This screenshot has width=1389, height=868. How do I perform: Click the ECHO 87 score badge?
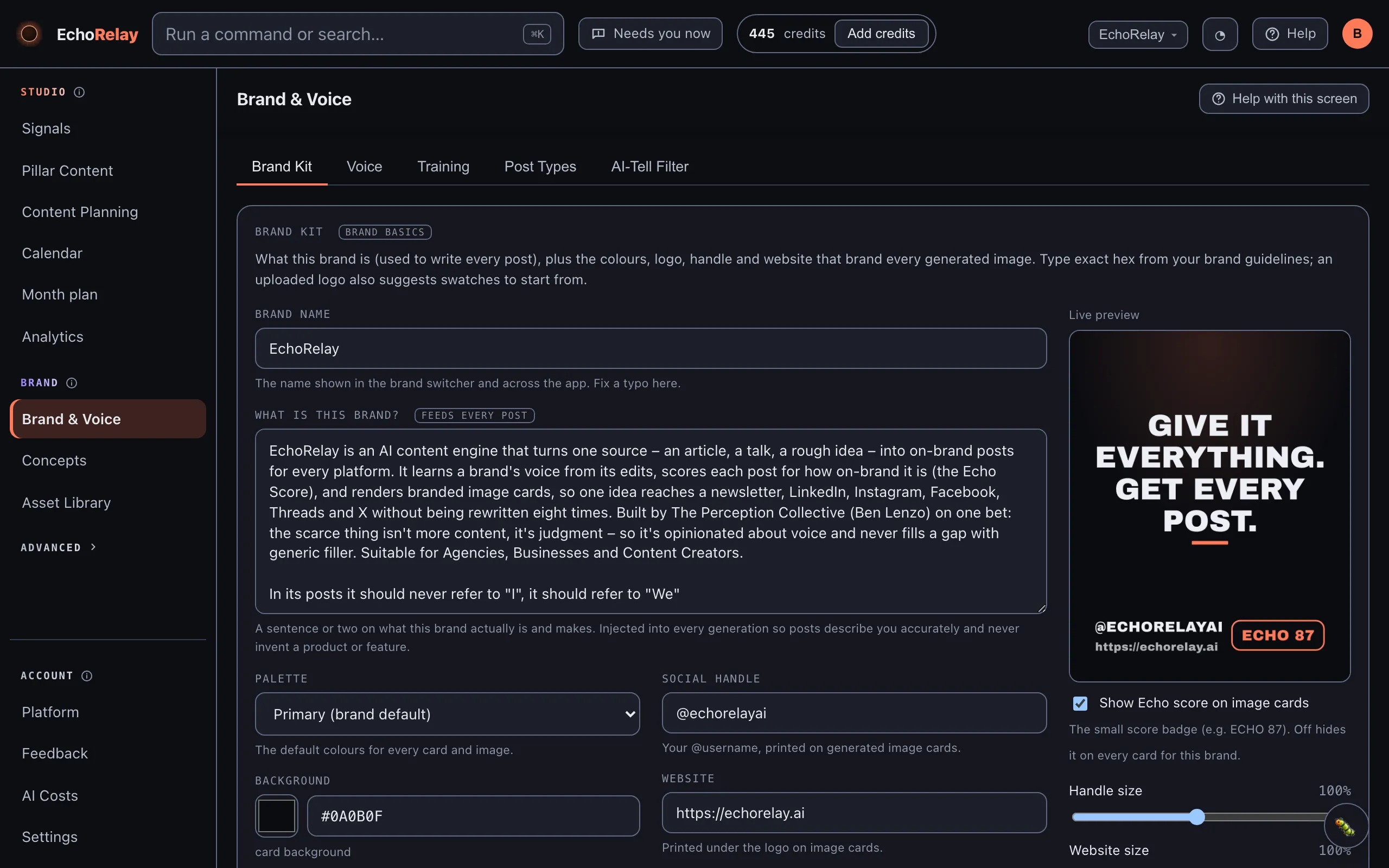pos(1278,635)
